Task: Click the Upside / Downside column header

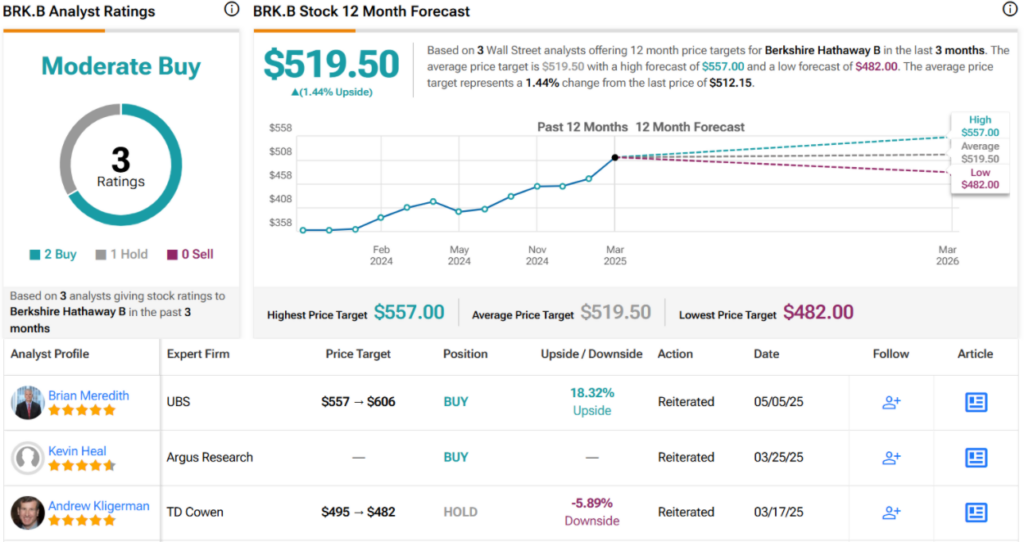Action: (x=591, y=354)
